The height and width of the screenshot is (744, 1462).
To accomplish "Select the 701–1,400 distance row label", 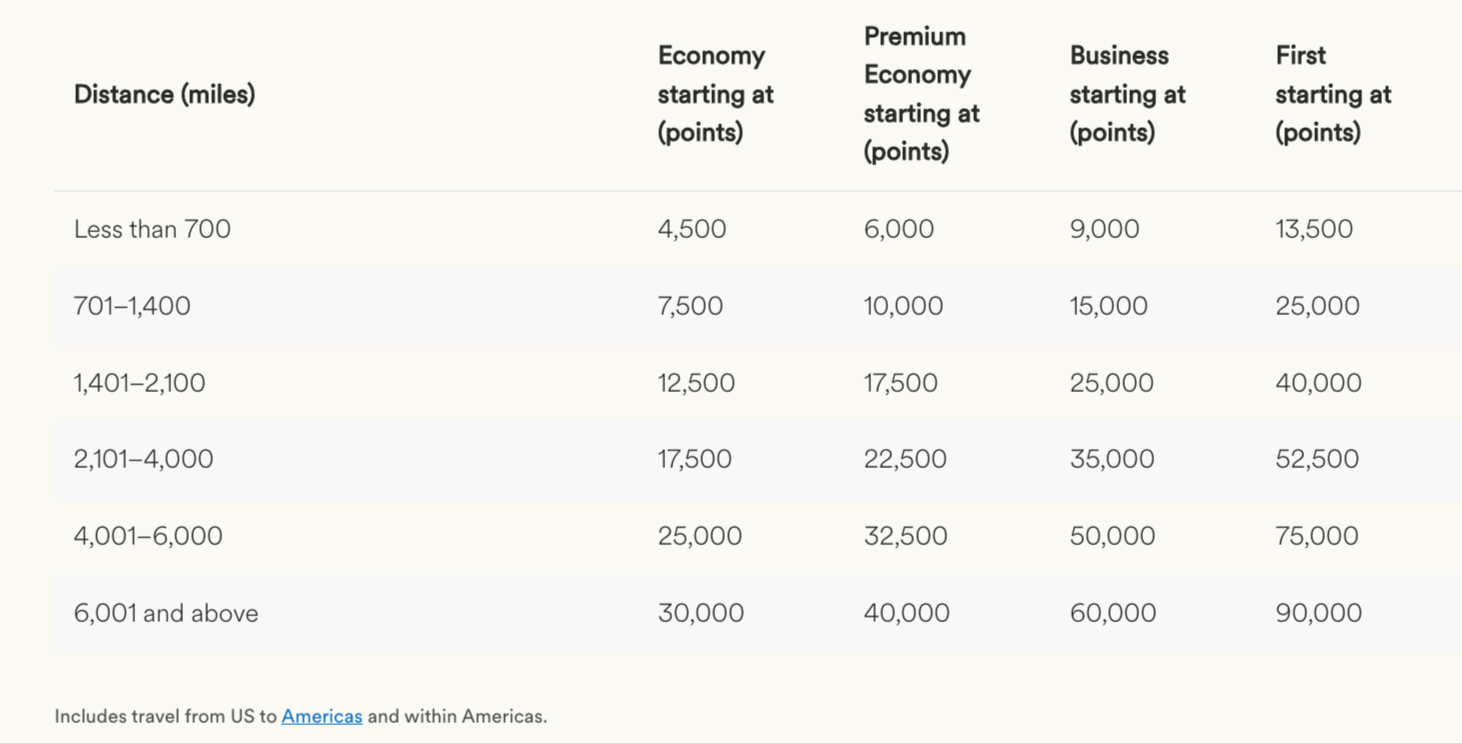I will pos(132,306).
